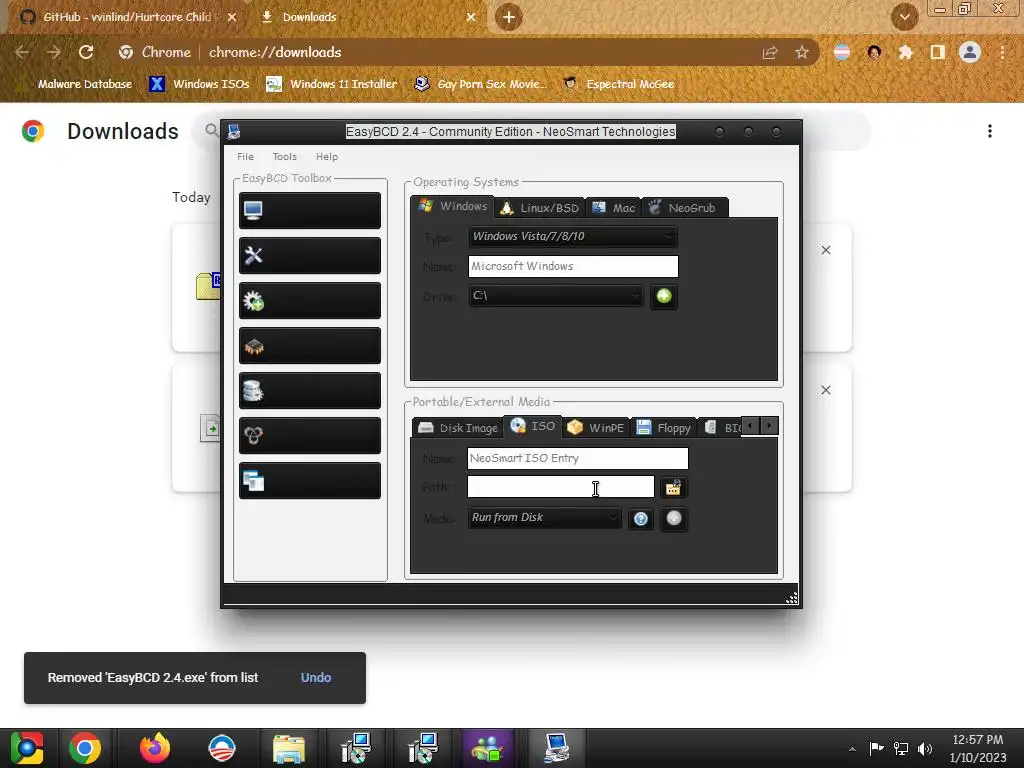This screenshot has height=768, width=1024.
Task: Expand the Mode dropdown Run from Disk
Action: coord(544,518)
